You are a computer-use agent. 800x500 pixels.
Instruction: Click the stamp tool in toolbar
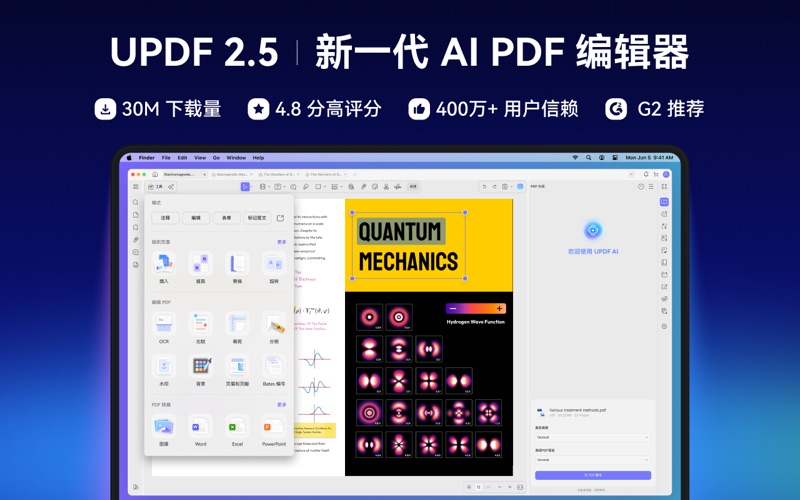tap(386, 187)
